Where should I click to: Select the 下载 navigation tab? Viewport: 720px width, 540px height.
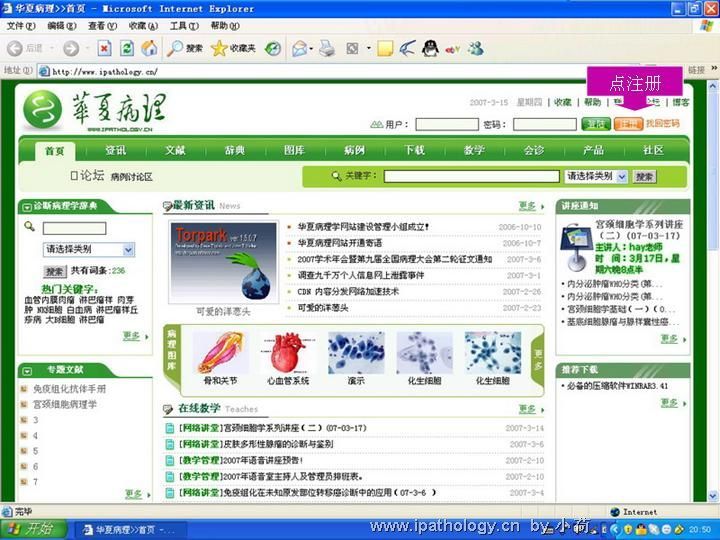pos(414,150)
